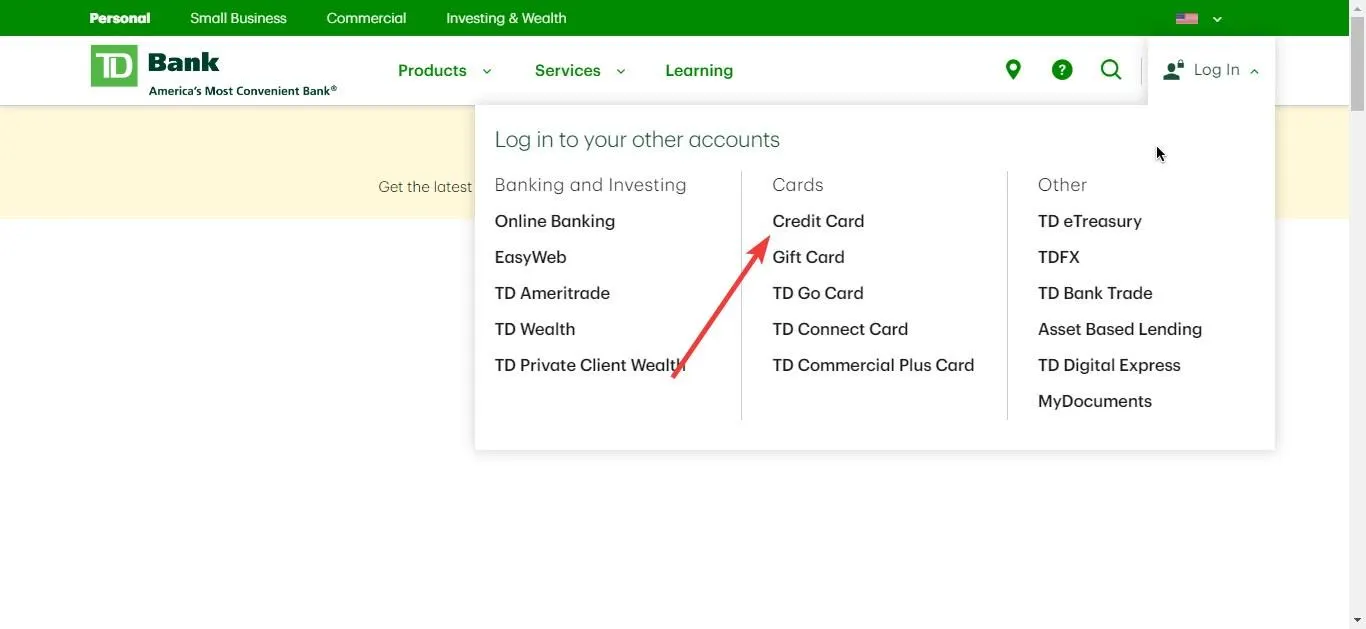The height and width of the screenshot is (629, 1366).
Task: Switch to the Commercial tab
Action: (366, 18)
